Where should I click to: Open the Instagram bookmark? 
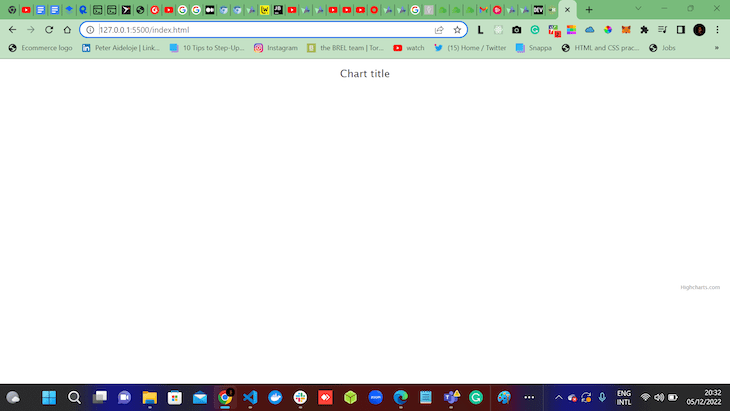pos(276,48)
